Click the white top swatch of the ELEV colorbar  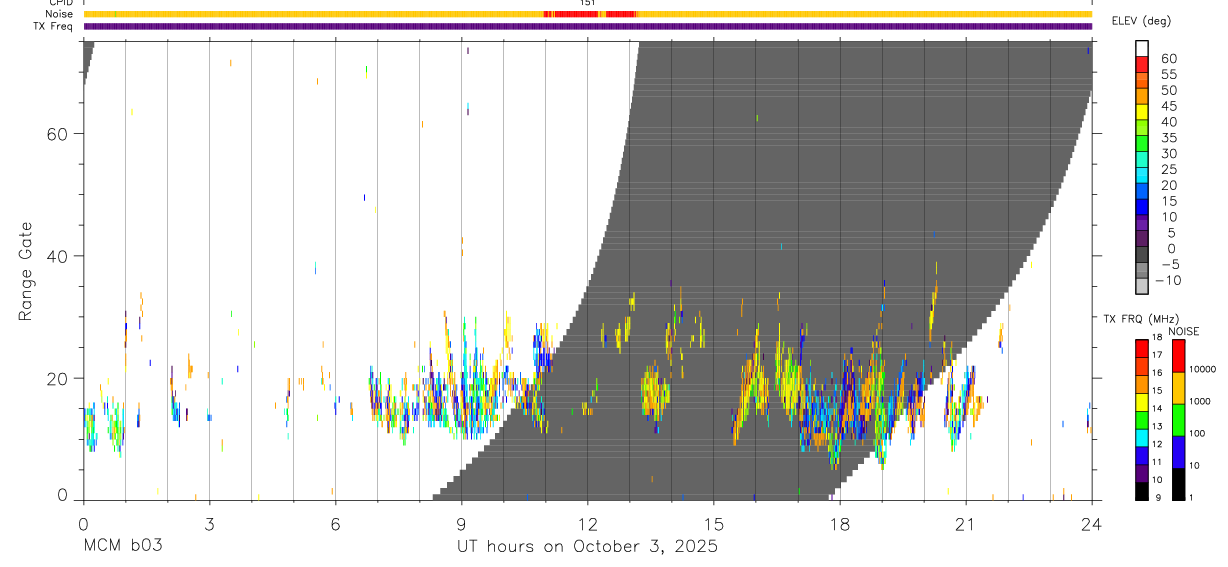1142,48
